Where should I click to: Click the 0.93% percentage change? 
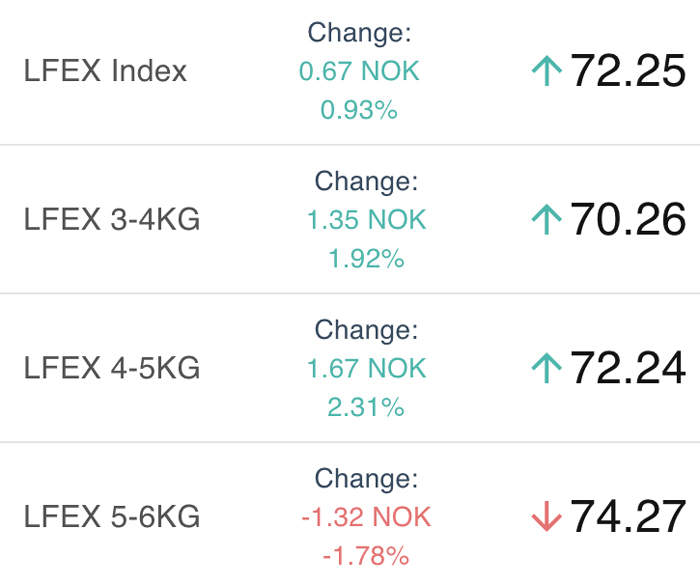coord(359,110)
